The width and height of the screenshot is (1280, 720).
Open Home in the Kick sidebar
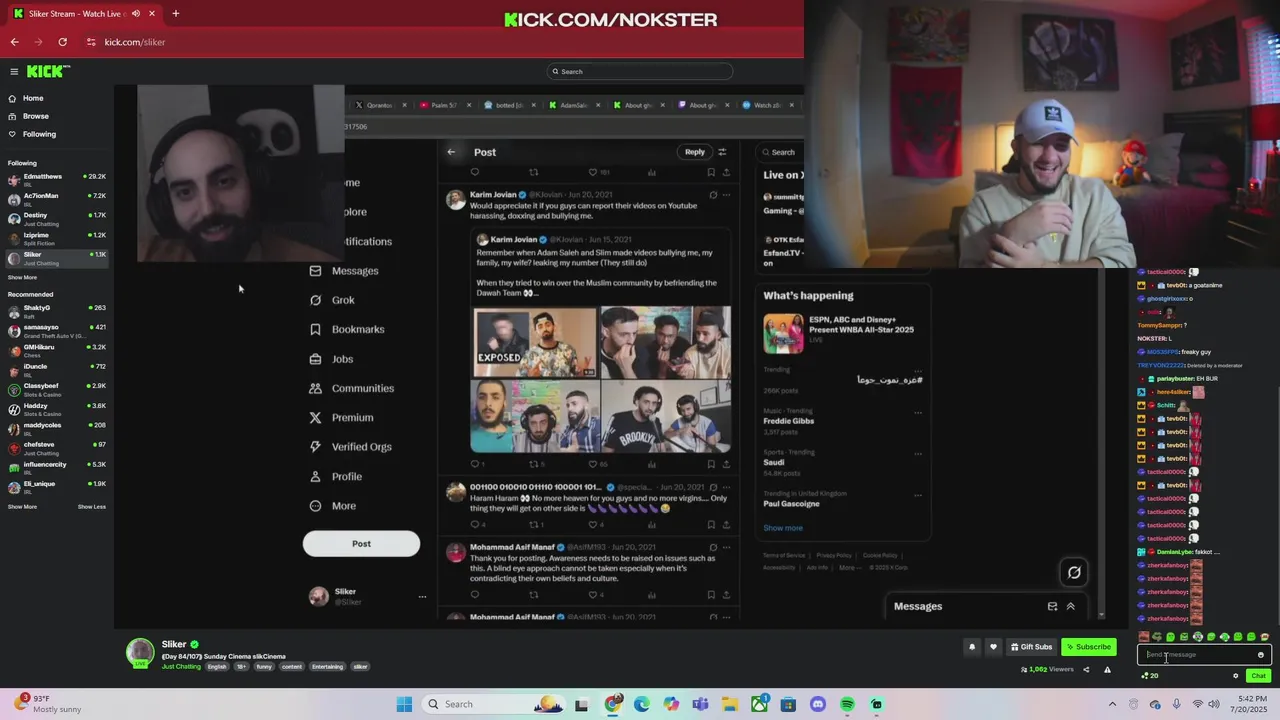click(x=27, y=98)
